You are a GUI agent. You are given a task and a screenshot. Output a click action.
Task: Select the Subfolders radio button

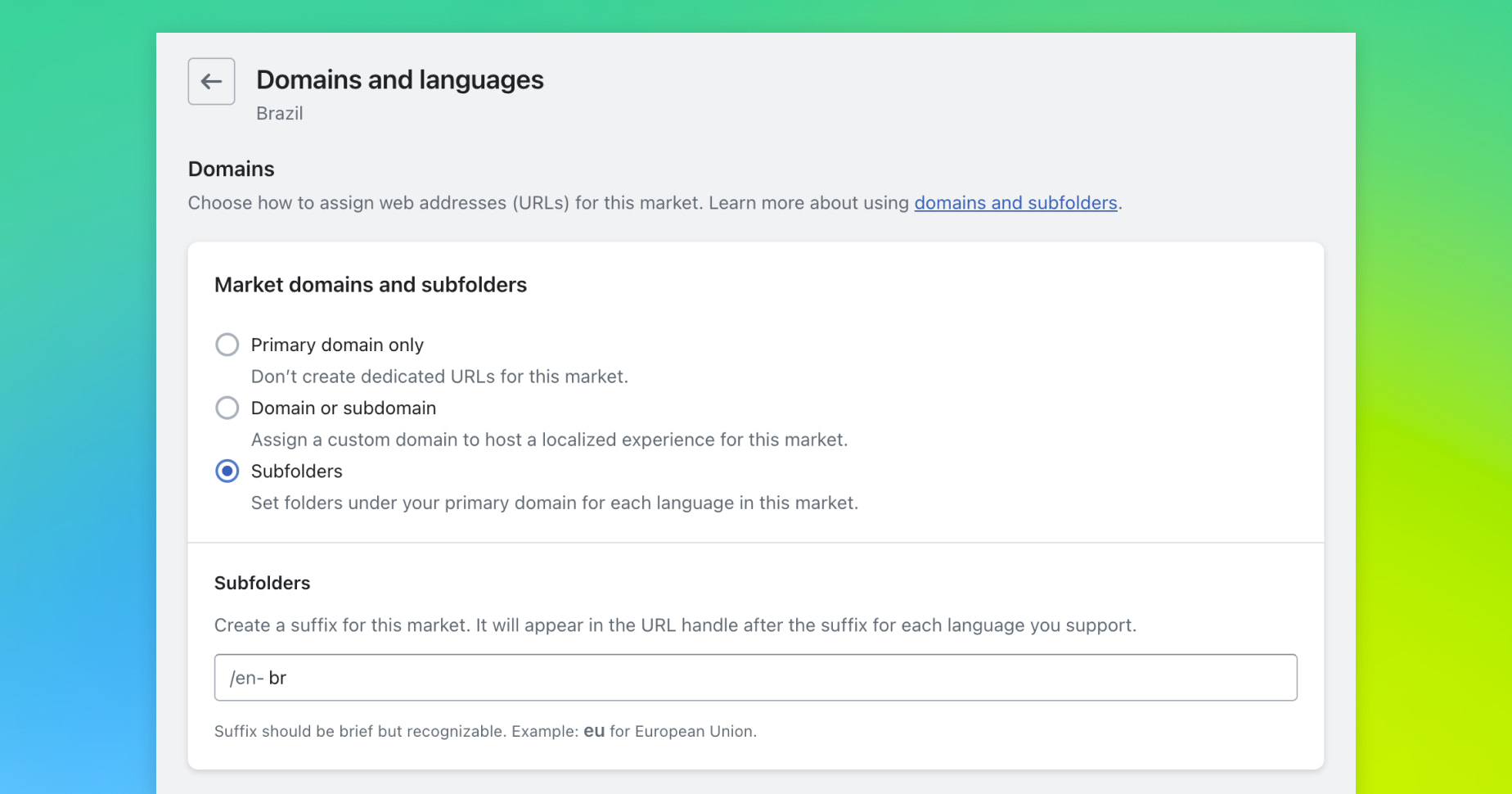tap(227, 471)
